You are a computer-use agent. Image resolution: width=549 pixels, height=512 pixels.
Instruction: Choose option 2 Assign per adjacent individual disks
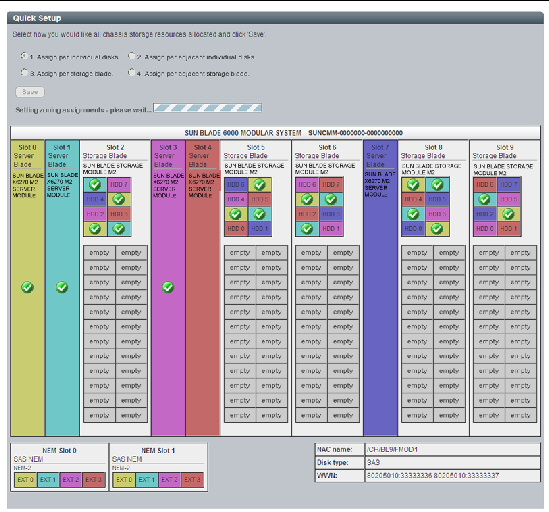pos(131,56)
